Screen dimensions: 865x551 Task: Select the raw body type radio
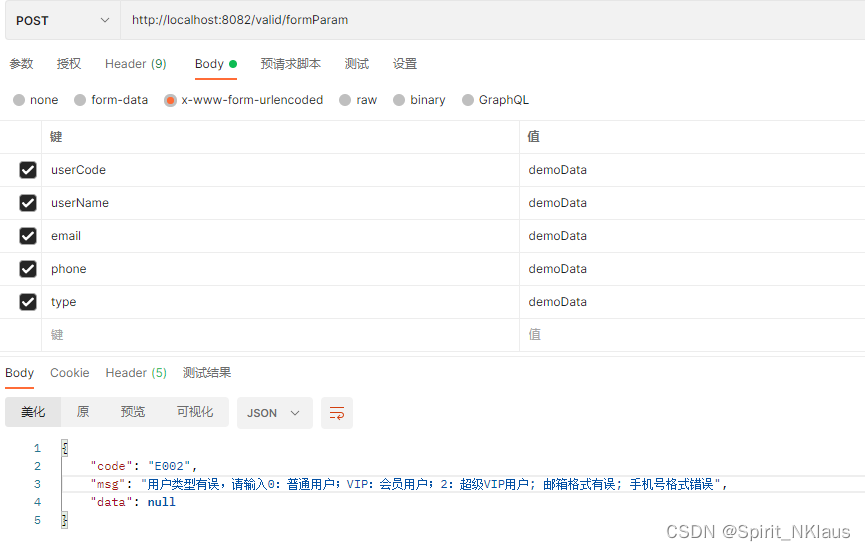[x=345, y=100]
